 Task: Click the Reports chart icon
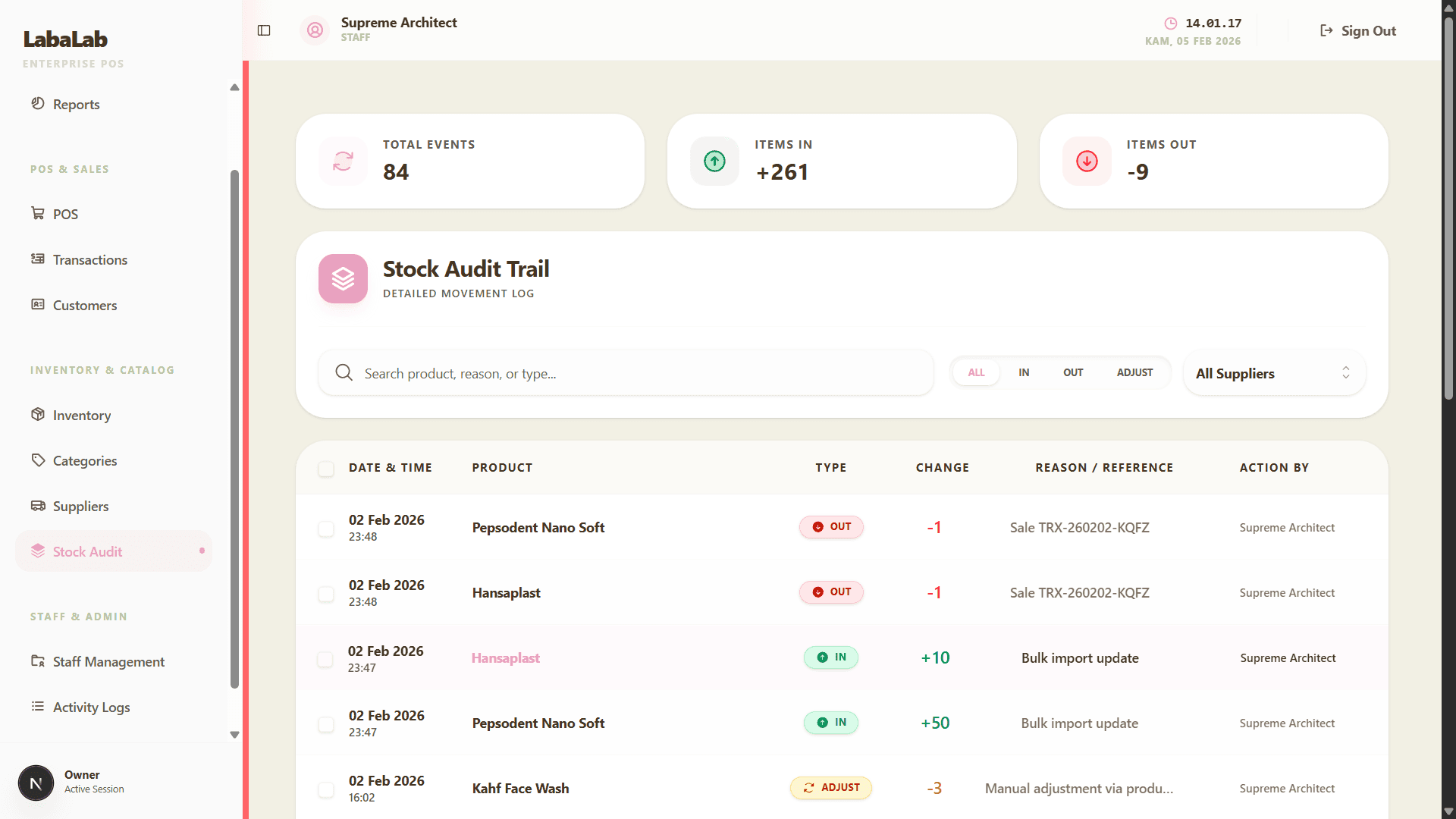coord(38,103)
